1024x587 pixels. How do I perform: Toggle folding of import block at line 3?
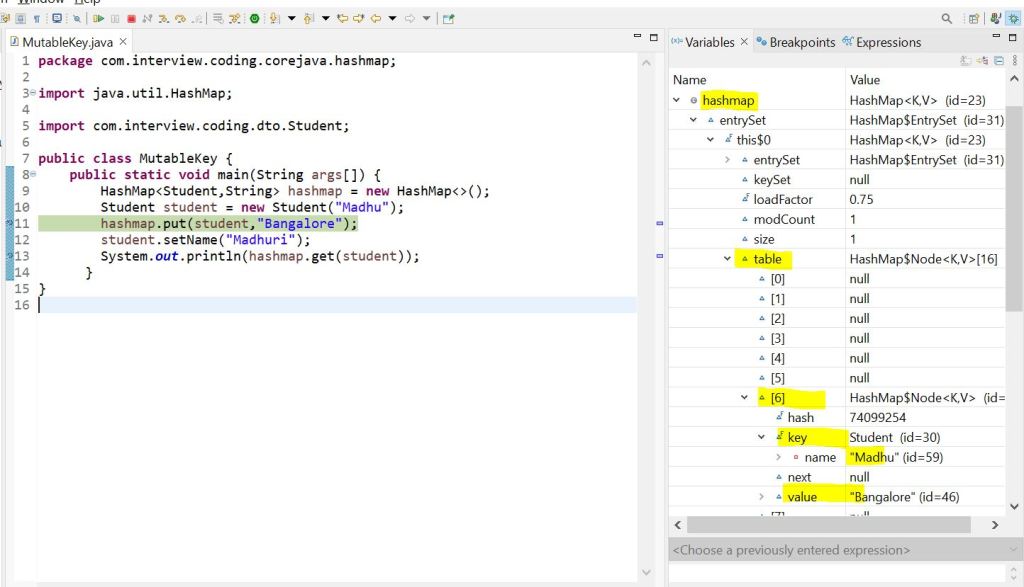[33, 93]
